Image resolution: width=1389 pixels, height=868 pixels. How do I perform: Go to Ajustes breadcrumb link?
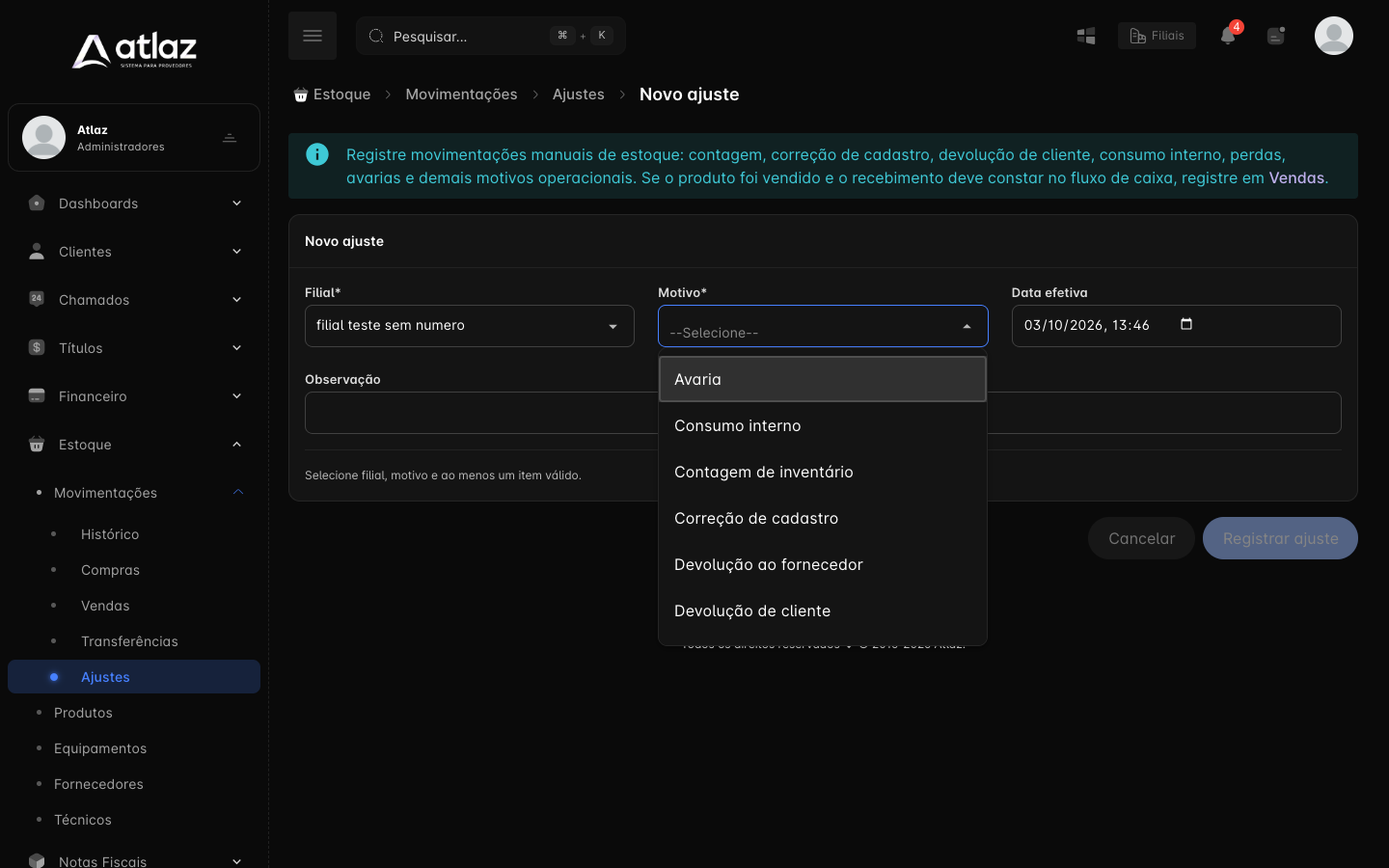(578, 94)
